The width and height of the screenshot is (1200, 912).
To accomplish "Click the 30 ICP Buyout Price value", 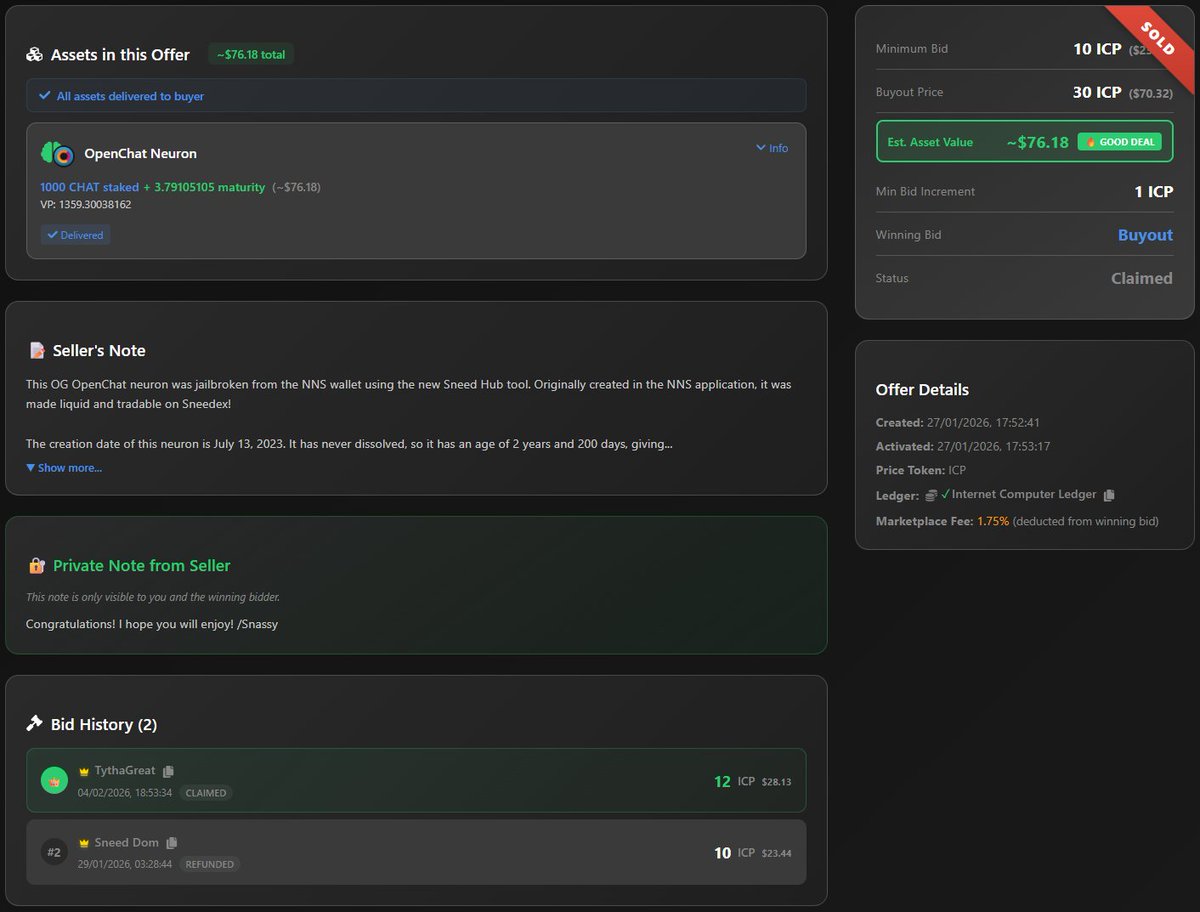I will (x=1097, y=92).
